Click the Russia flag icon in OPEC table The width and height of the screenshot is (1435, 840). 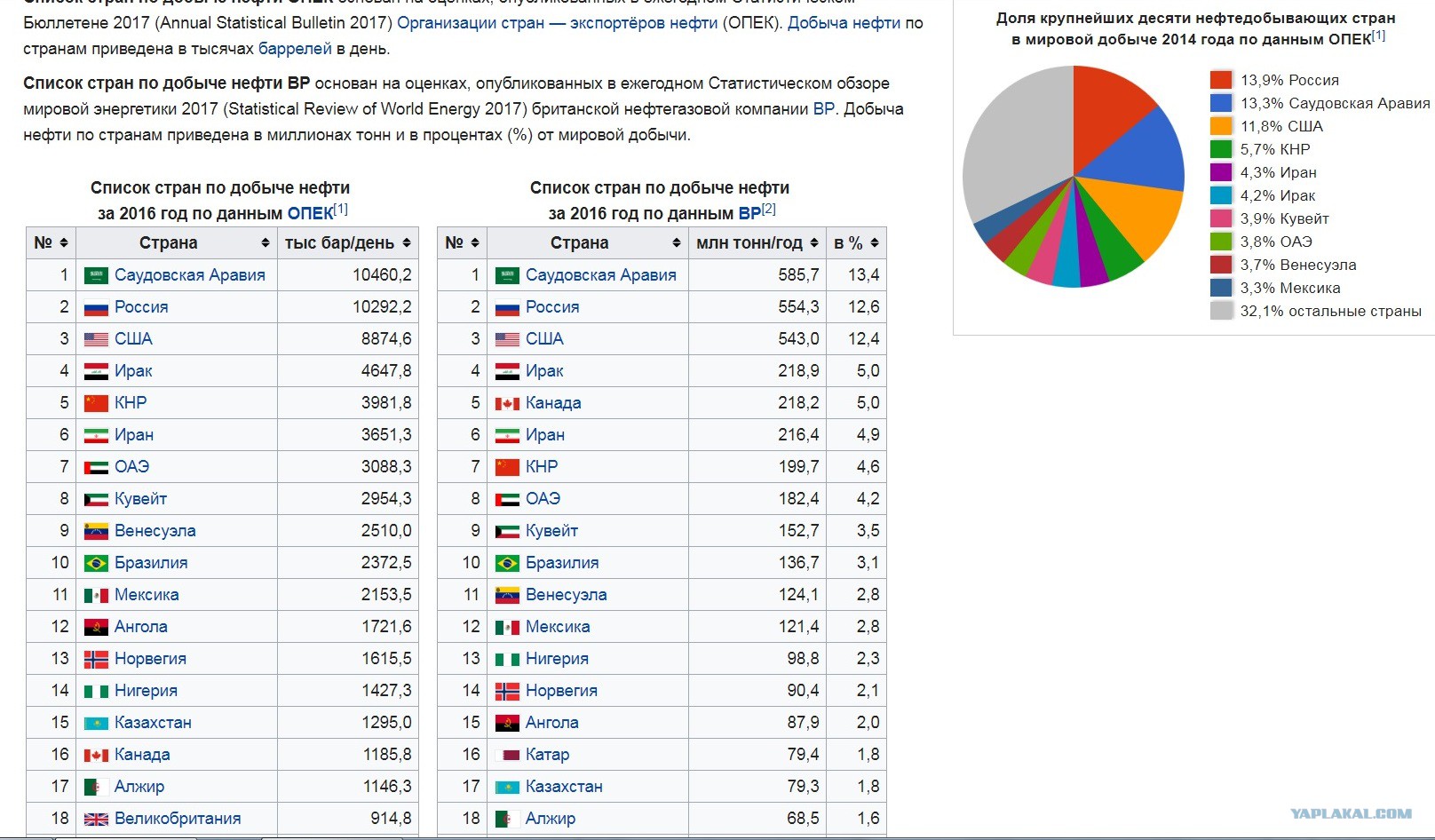click(x=96, y=307)
